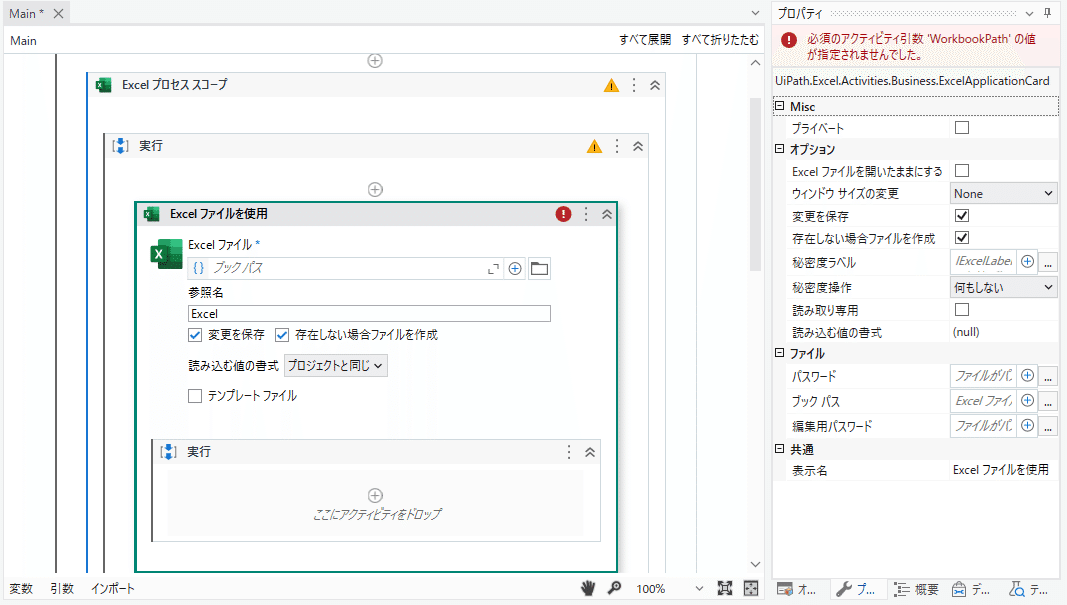
Task: Click すべて展開 to expand all
Action: coord(644,40)
